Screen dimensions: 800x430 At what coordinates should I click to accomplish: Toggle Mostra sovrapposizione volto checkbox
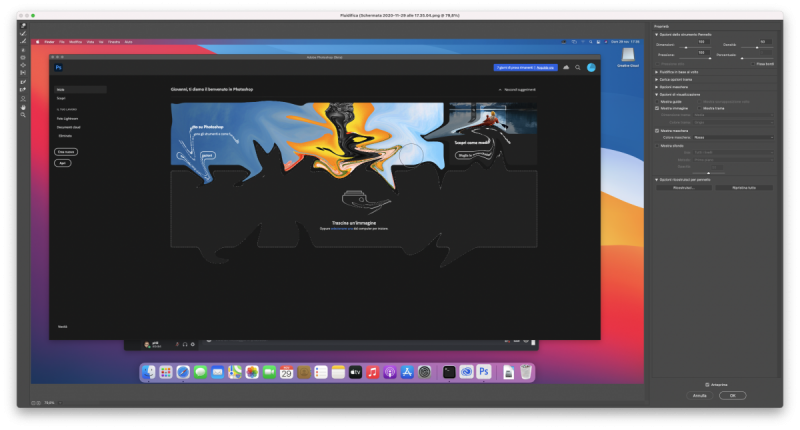click(699, 102)
